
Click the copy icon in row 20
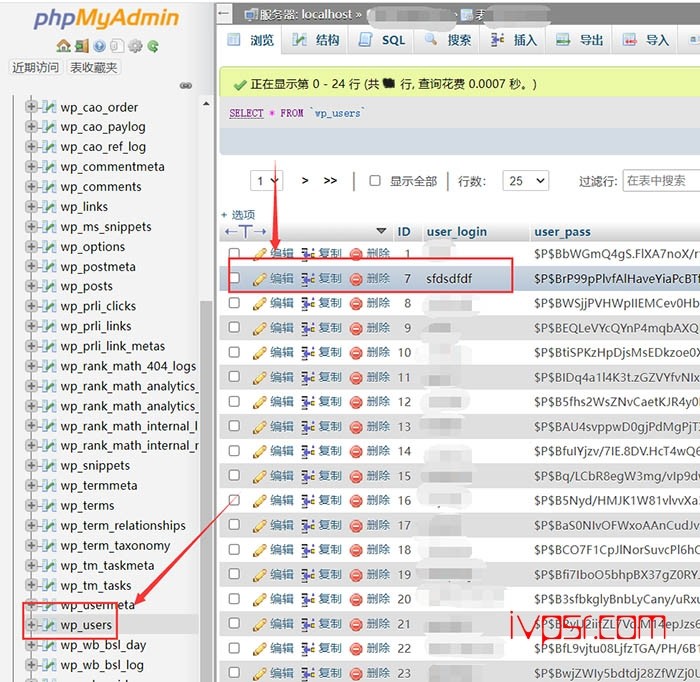tap(308, 599)
